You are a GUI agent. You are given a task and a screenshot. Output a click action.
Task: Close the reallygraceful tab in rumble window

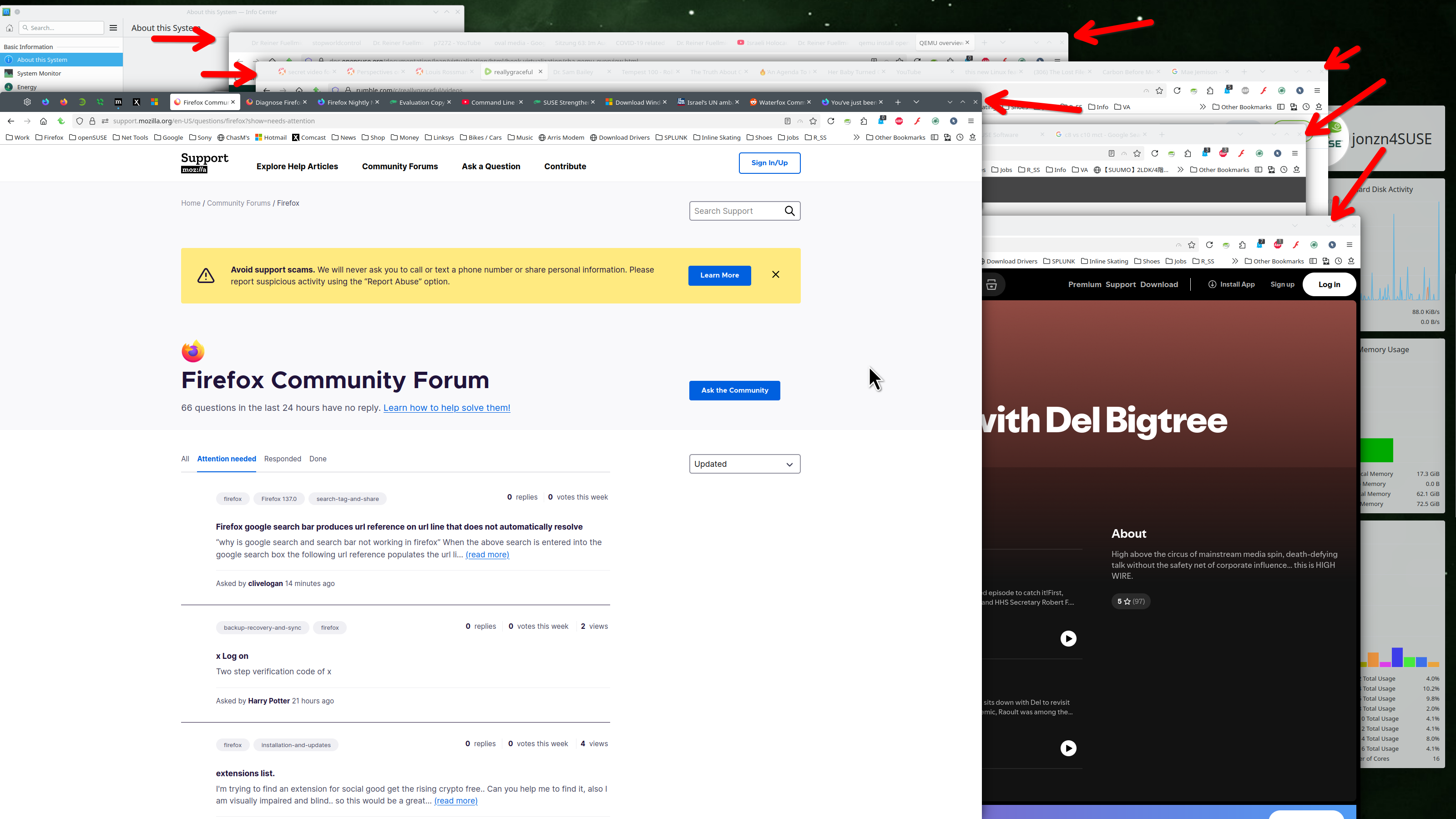541,72
